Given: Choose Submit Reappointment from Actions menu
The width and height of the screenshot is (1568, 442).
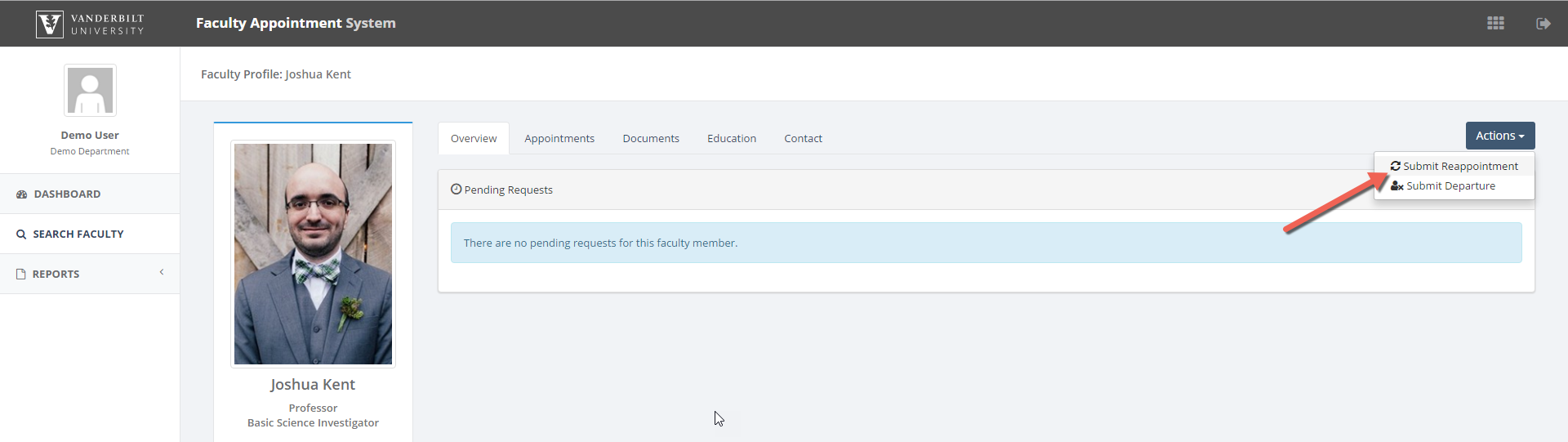Looking at the screenshot, I should pos(1459,166).
